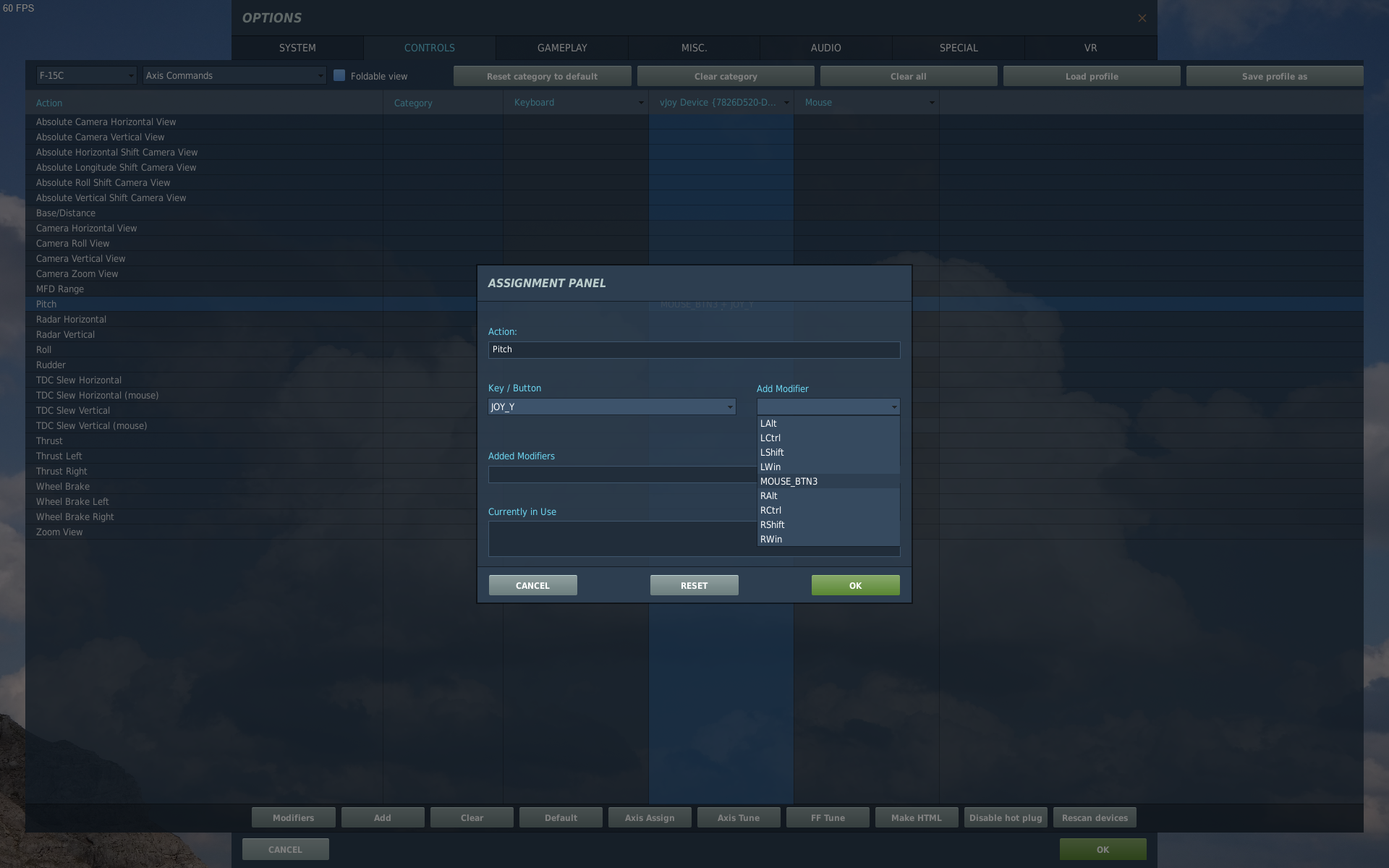Viewport: 1389px width, 868px height.
Task: Open the AUDIO tab
Action: pyautogui.click(x=825, y=48)
